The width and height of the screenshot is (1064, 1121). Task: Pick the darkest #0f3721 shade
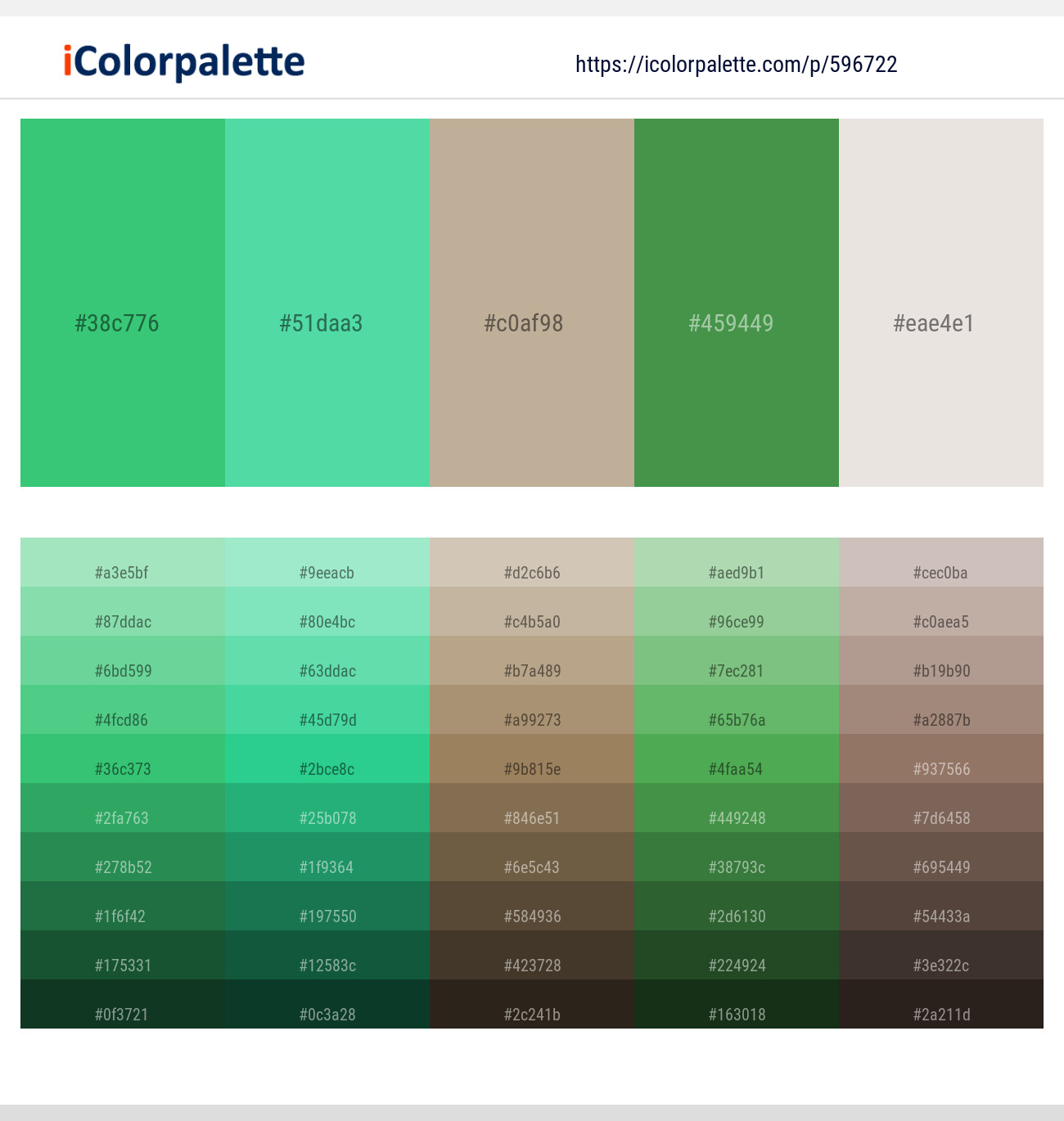point(123,1005)
